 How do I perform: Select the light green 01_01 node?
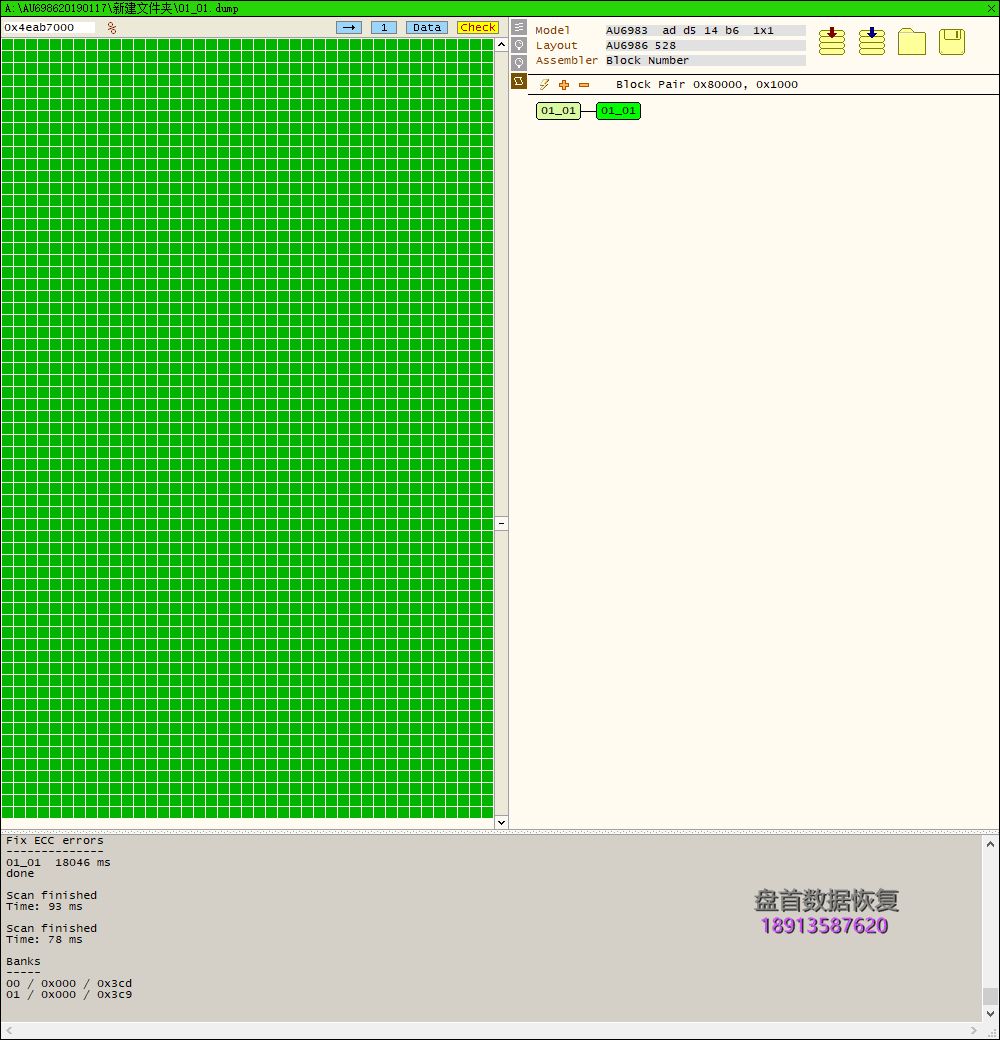(x=558, y=111)
